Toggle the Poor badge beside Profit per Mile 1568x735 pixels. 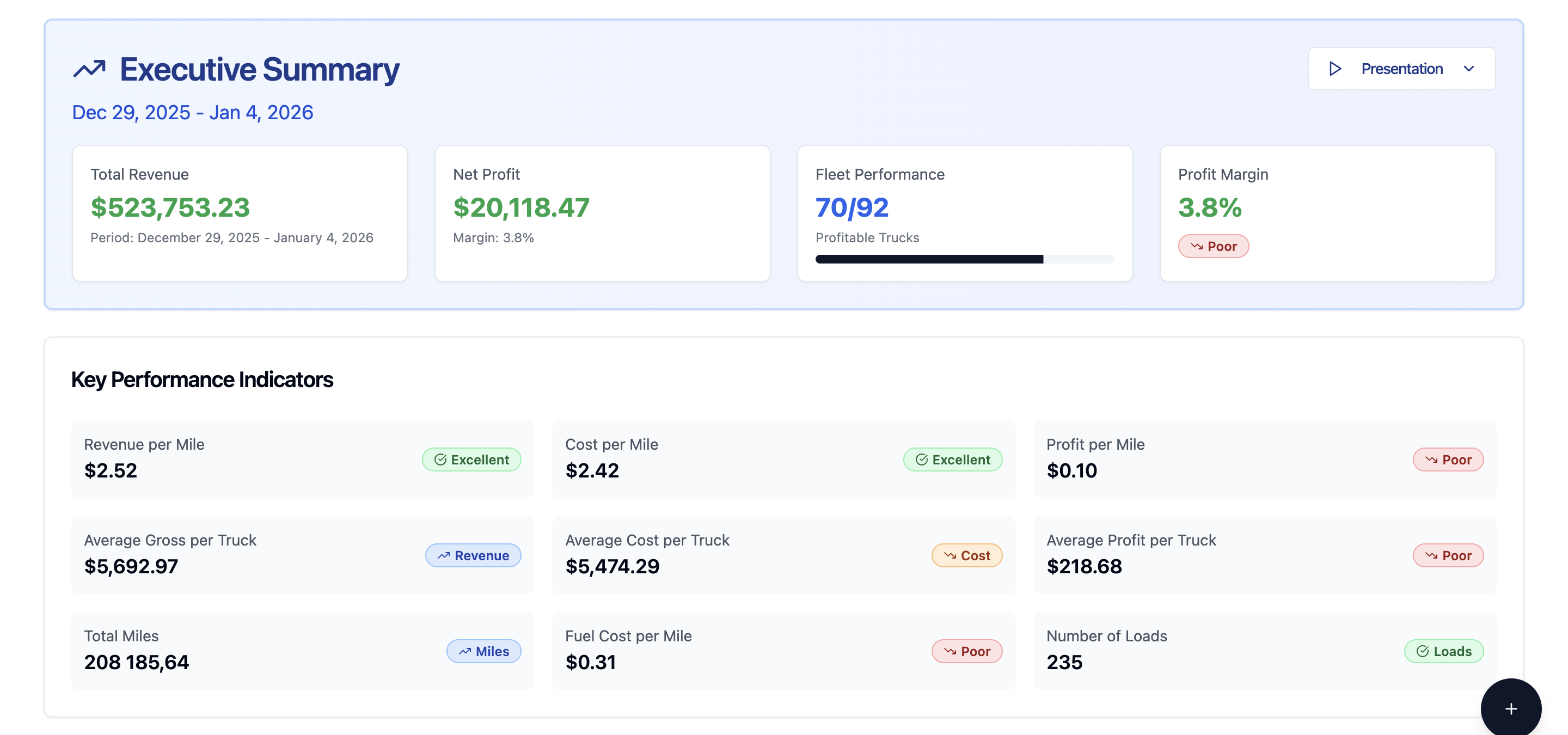[x=1448, y=460]
